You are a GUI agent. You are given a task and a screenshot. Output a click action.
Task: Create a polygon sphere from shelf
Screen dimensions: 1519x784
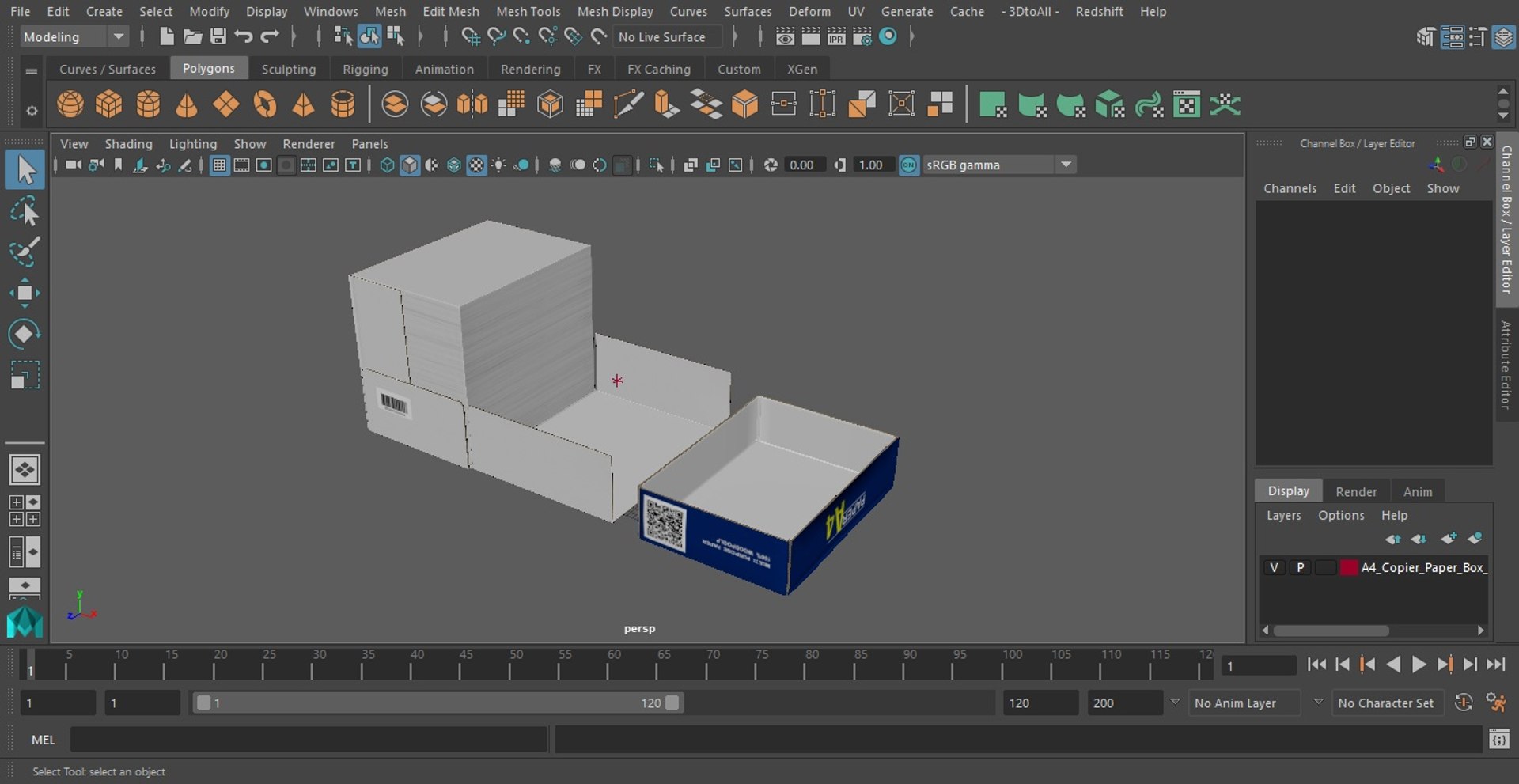tap(70, 104)
